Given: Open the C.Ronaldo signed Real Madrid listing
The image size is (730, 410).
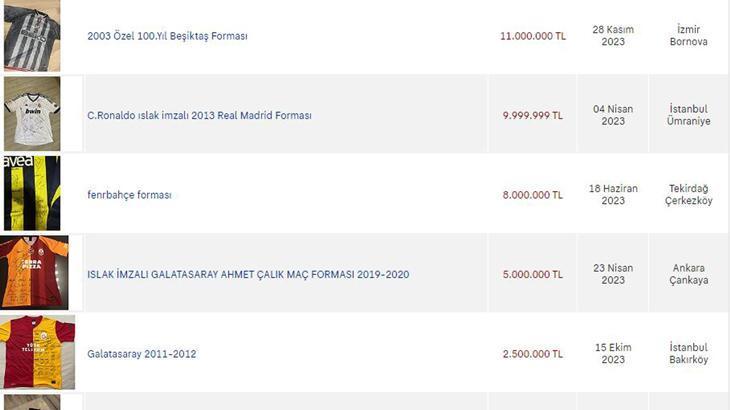Looking at the screenshot, I should 199,115.
